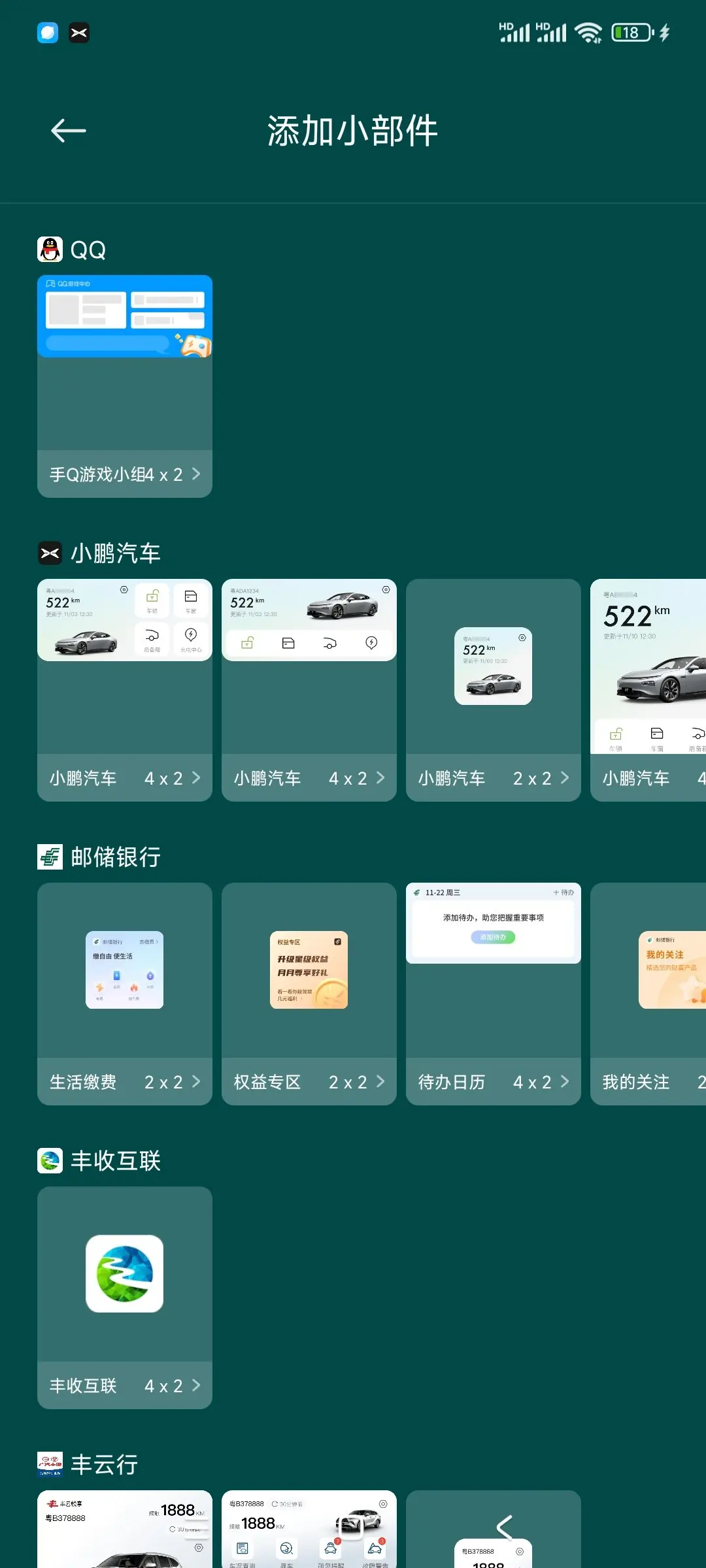Tap the back arrow icon
The height and width of the screenshot is (1568, 706).
coord(69,131)
